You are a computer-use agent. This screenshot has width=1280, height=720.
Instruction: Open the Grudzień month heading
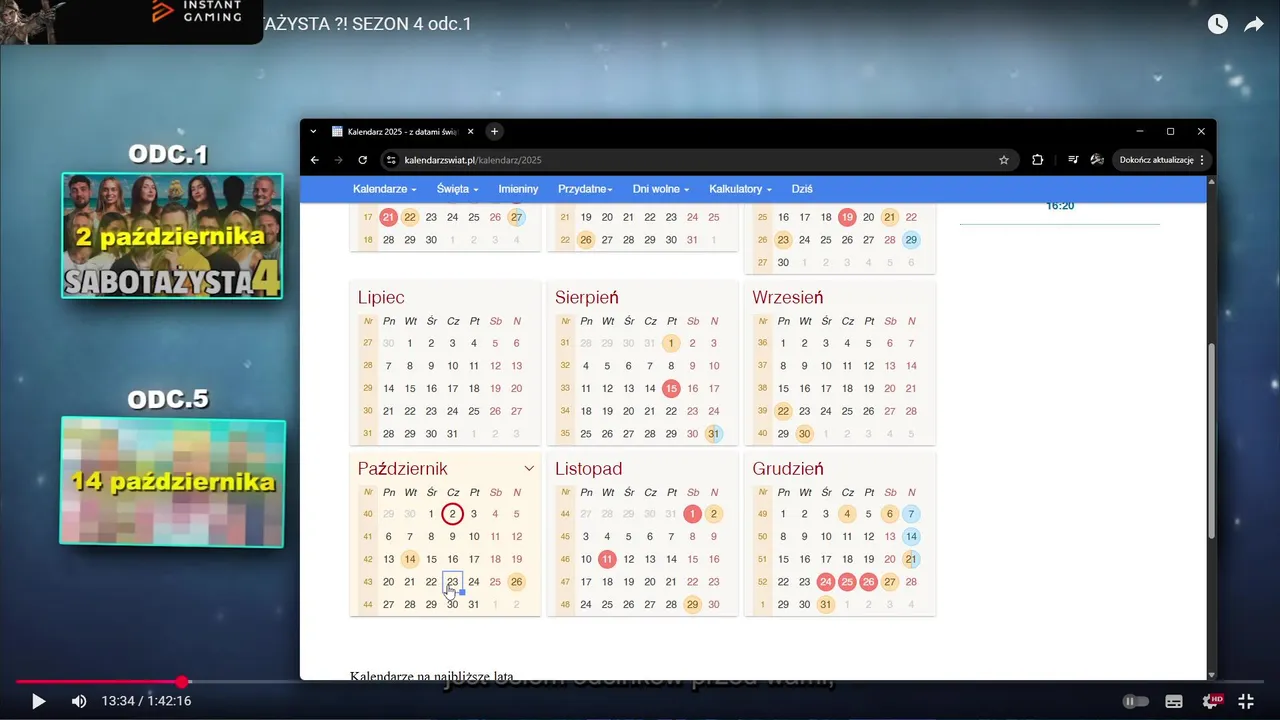pyautogui.click(x=788, y=469)
